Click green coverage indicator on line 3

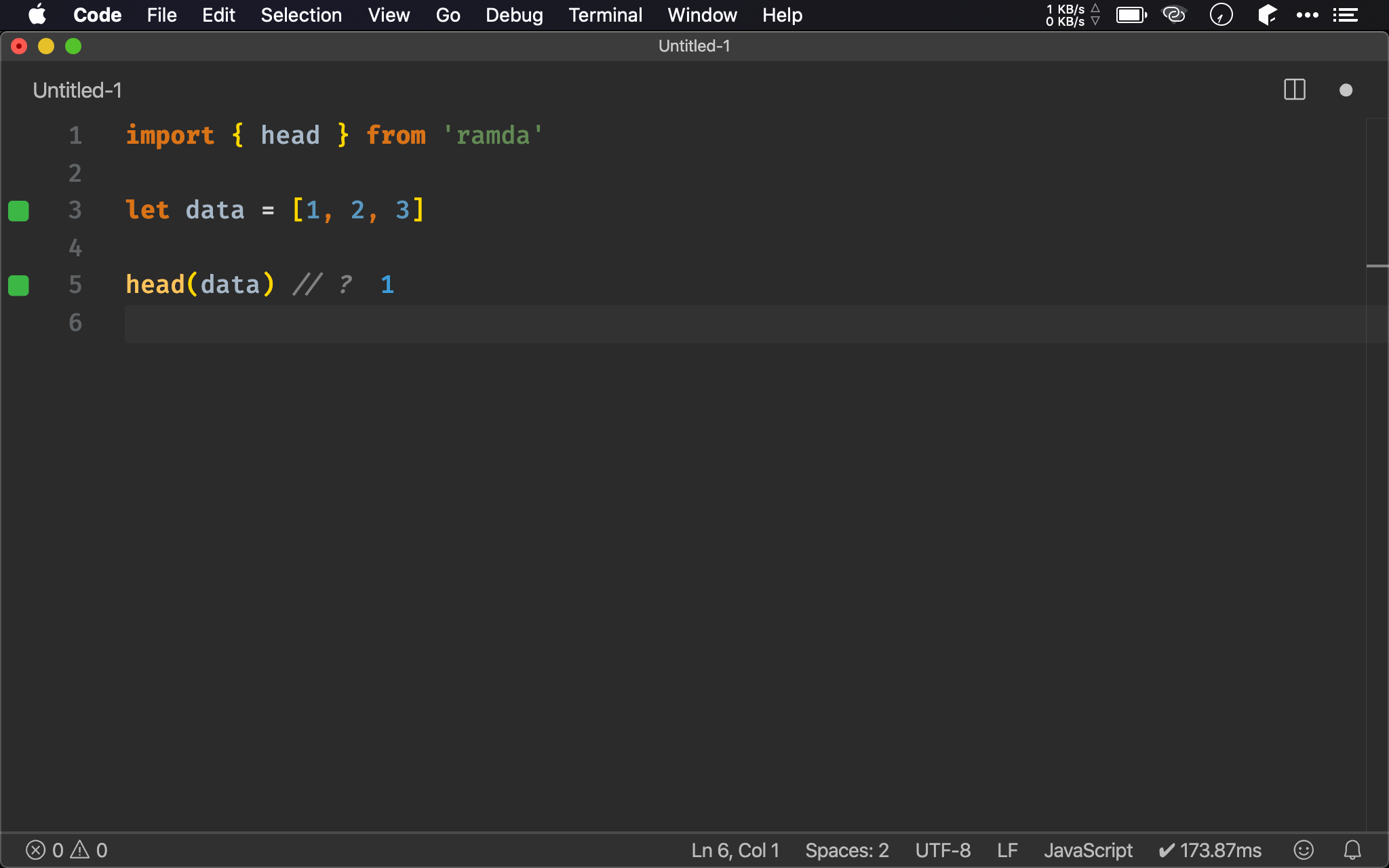(x=18, y=211)
